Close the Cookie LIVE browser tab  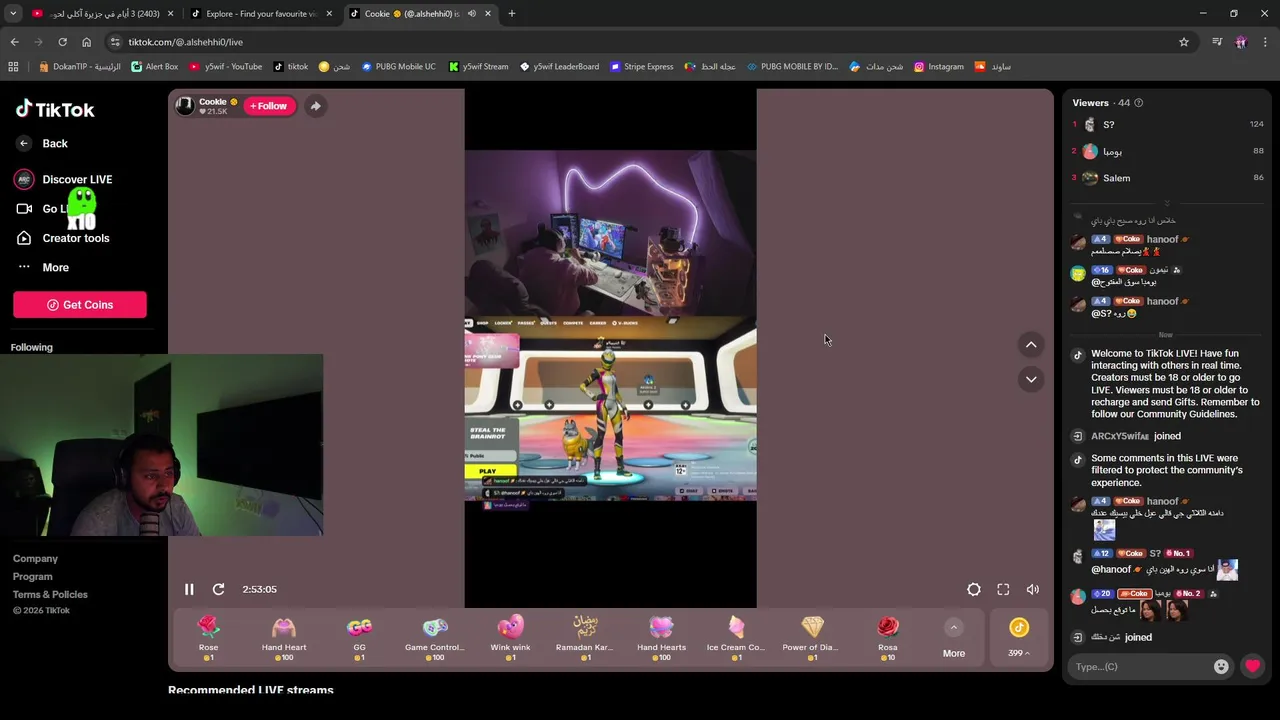click(488, 14)
